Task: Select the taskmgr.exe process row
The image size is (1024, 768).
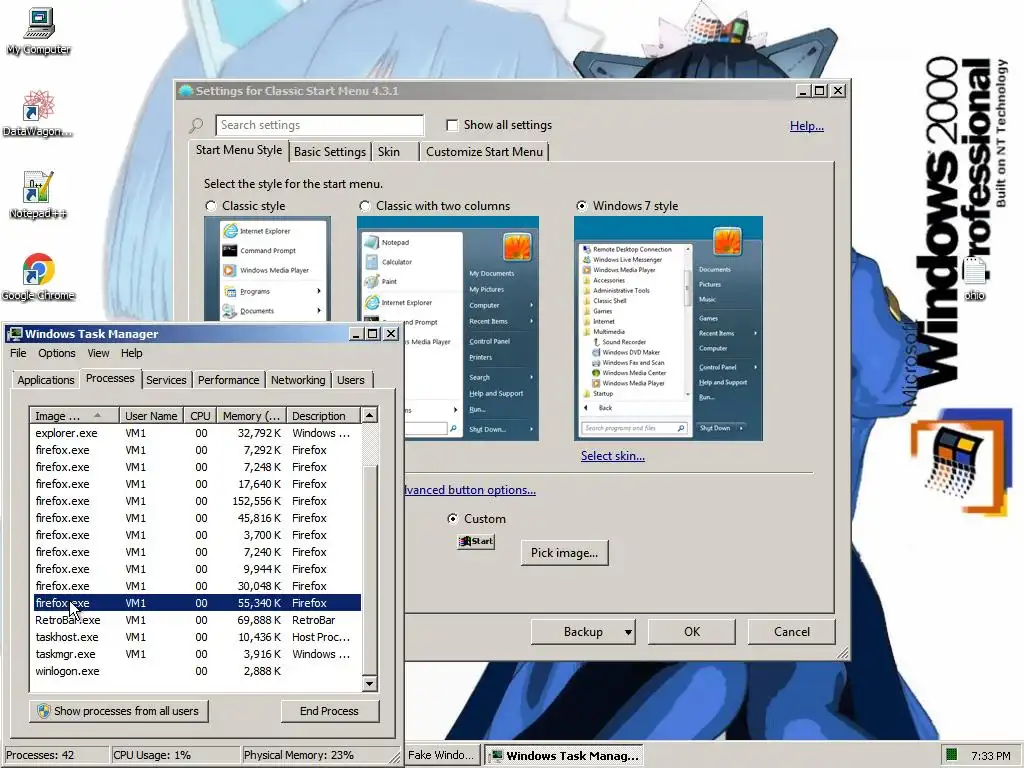Action: click(x=197, y=654)
